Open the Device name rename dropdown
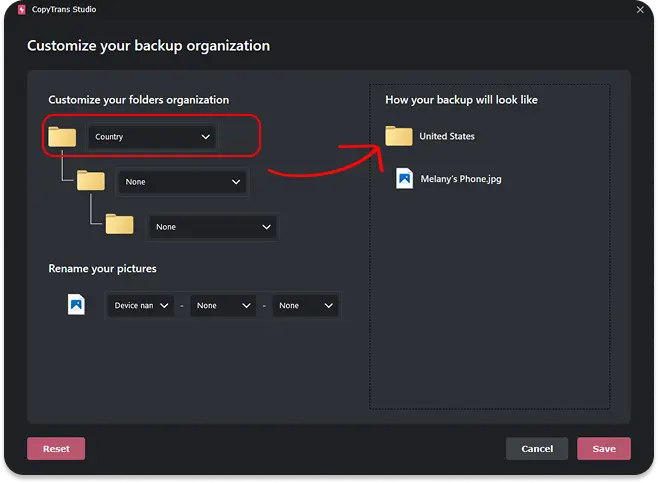This screenshot has height=483, width=658. pos(141,305)
